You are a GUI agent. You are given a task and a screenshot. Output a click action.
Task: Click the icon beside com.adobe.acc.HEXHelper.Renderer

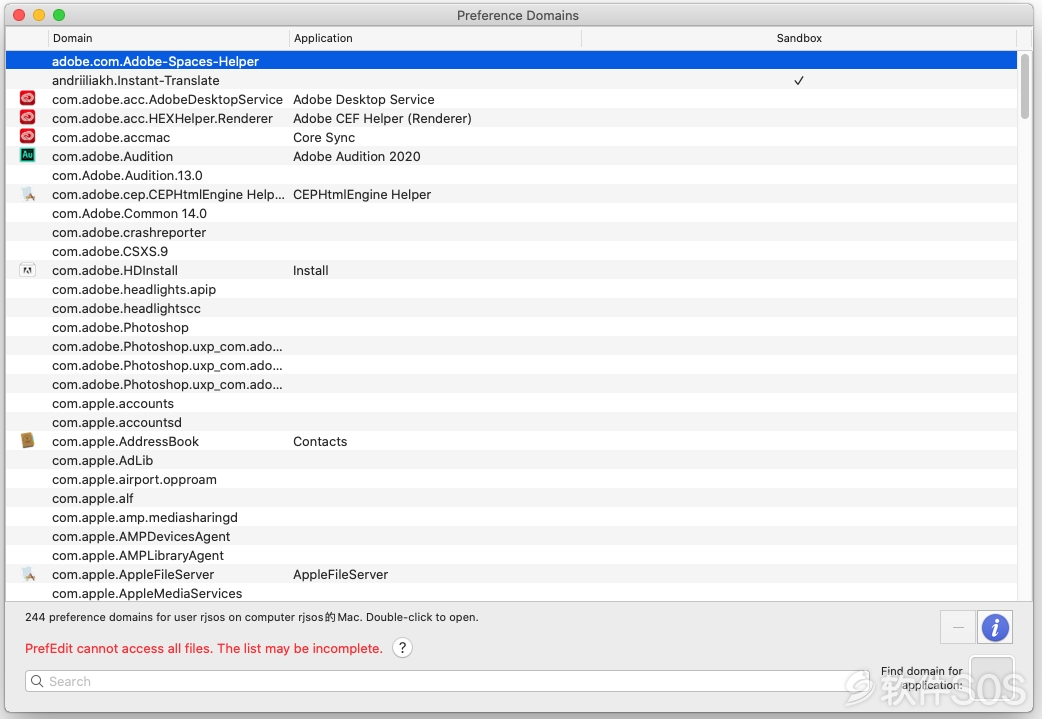click(27, 118)
